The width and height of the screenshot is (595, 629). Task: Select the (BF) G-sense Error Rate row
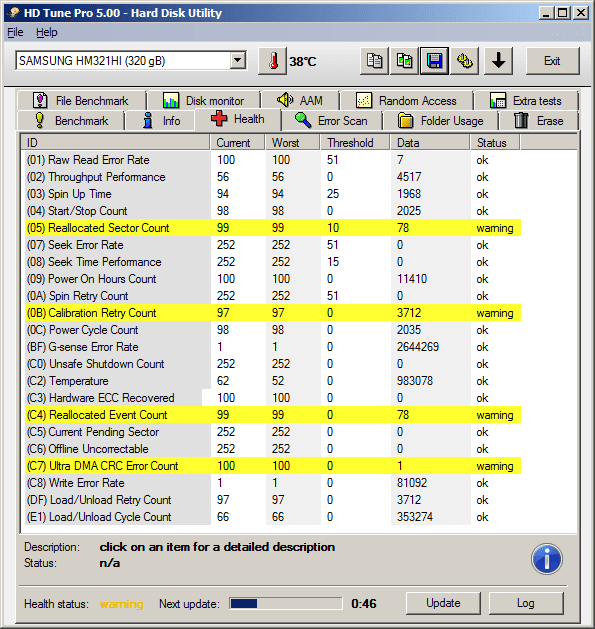pos(273,347)
